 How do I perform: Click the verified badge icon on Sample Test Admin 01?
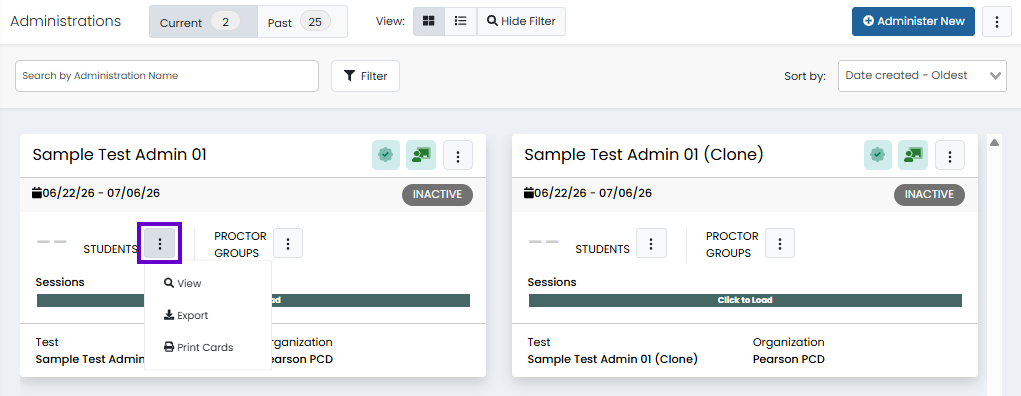click(386, 155)
